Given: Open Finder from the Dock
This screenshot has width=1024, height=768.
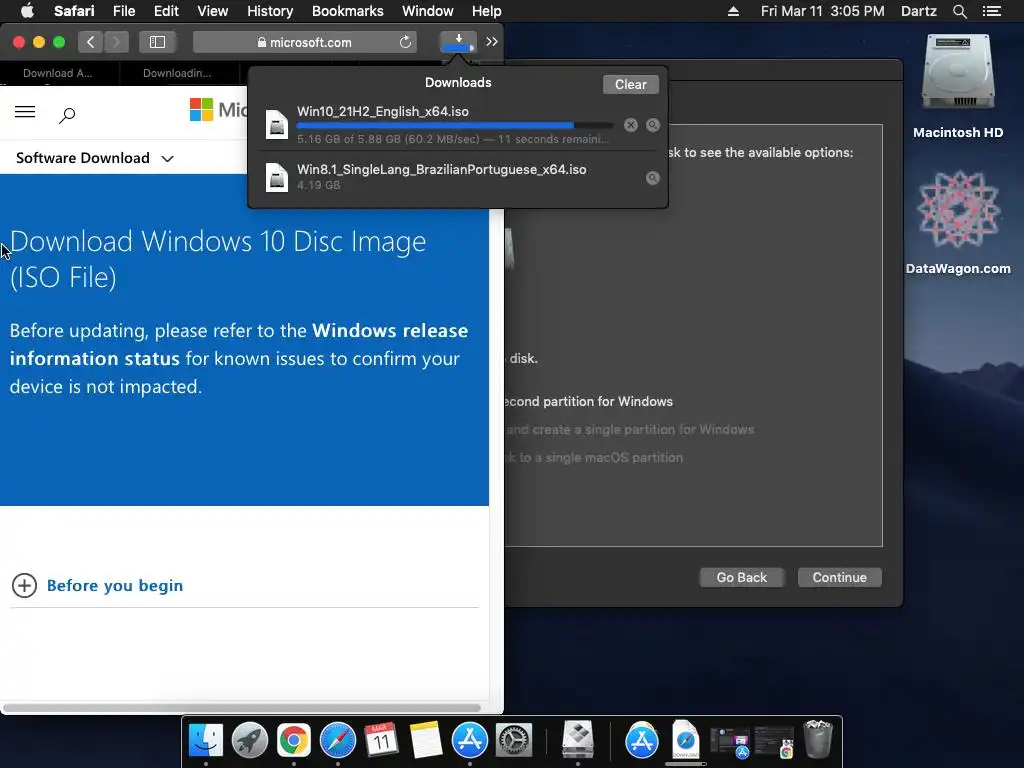Looking at the screenshot, I should coord(206,741).
